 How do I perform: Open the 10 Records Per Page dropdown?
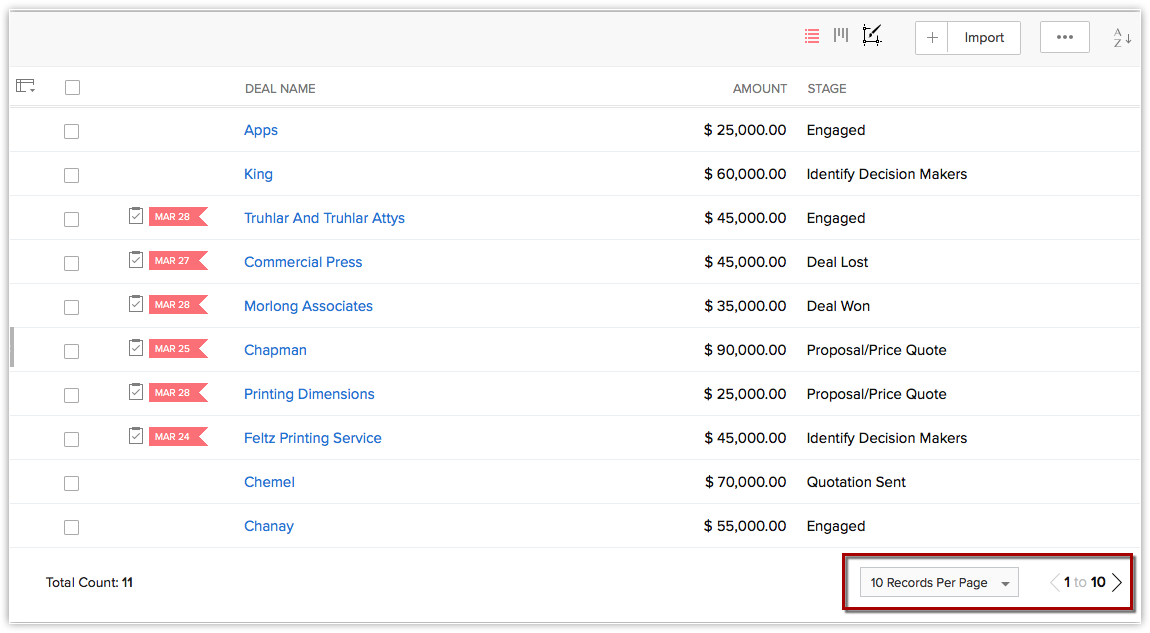[x=939, y=583]
